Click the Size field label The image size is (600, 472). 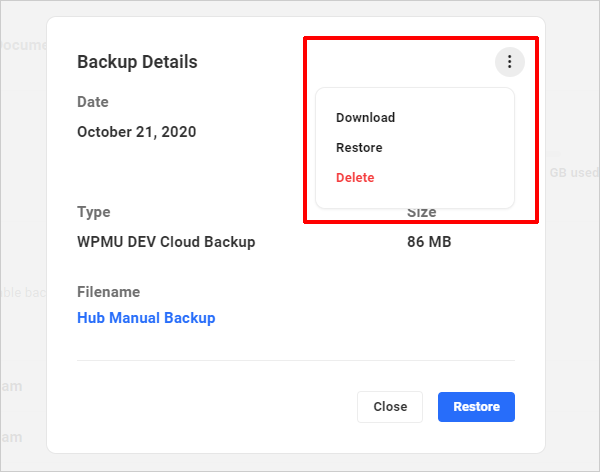pos(421,213)
